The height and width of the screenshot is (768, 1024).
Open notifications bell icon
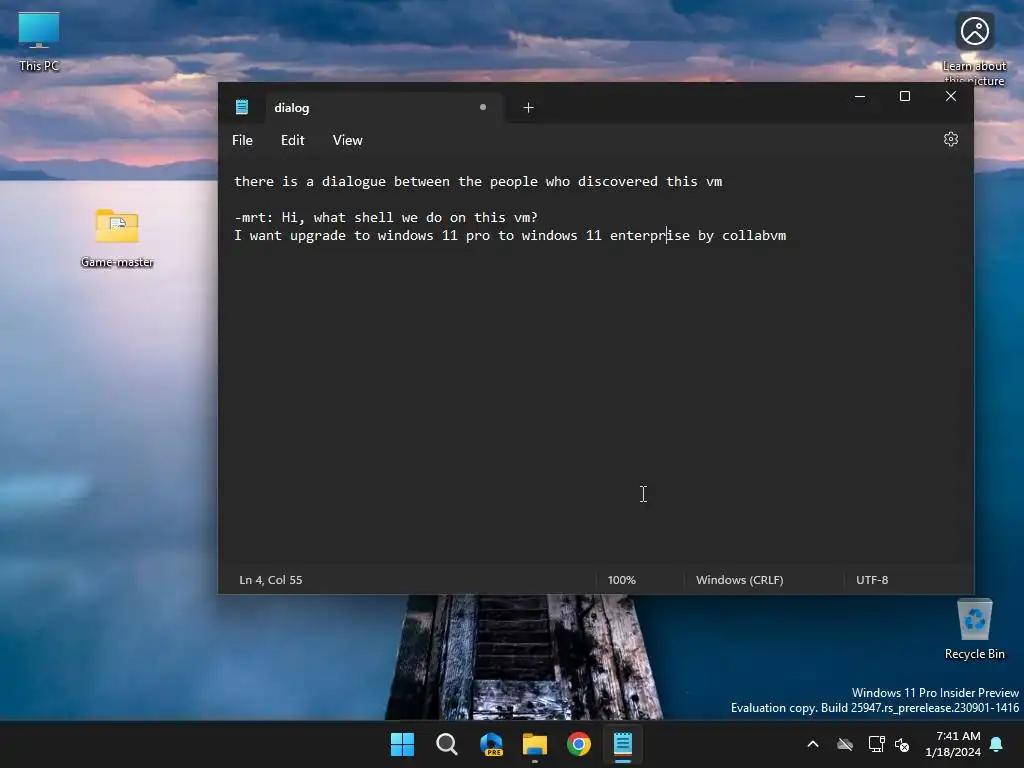click(x=997, y=744)
